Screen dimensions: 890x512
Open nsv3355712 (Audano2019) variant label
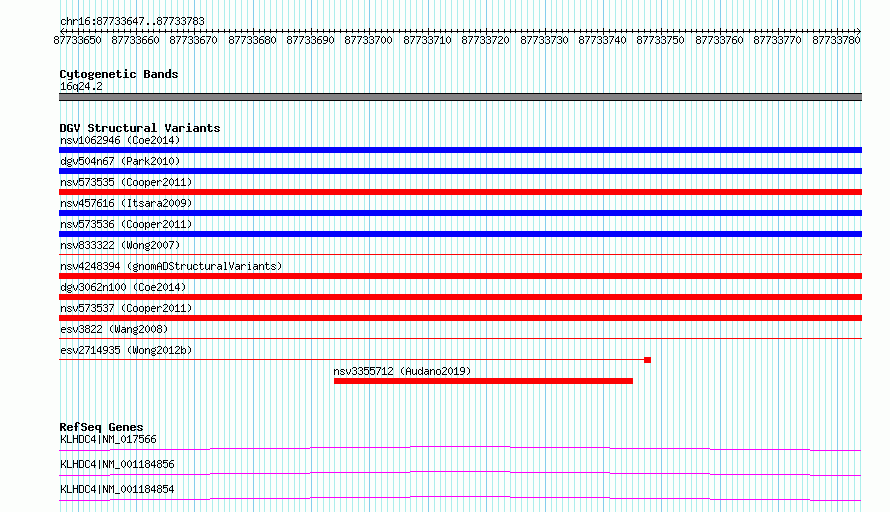[402, 371]
